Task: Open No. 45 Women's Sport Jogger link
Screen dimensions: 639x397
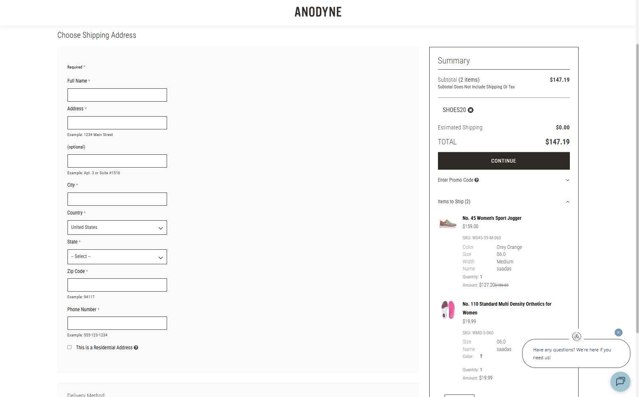Action: pos(492,218)
